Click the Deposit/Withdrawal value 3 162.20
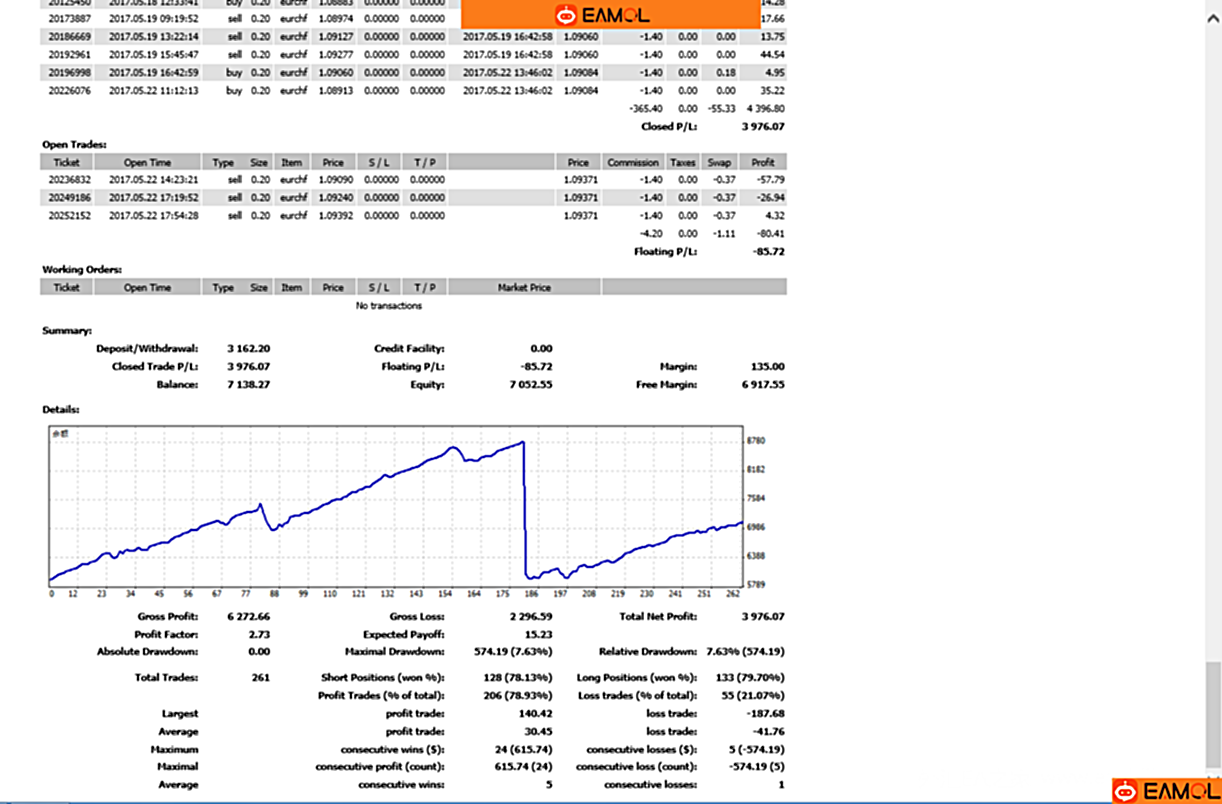The width and height of the screenshot is (1222, 804). (x=248, y=348)
